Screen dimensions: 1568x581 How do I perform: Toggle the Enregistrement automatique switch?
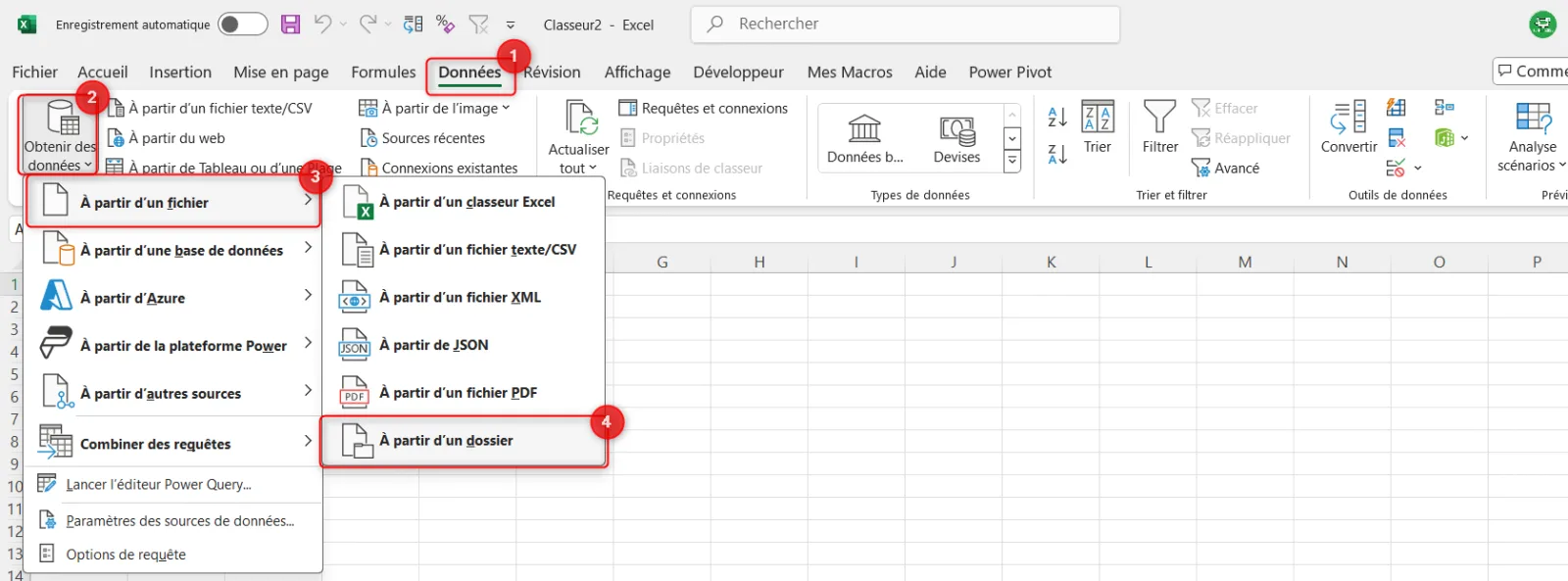tap(243, 24)
